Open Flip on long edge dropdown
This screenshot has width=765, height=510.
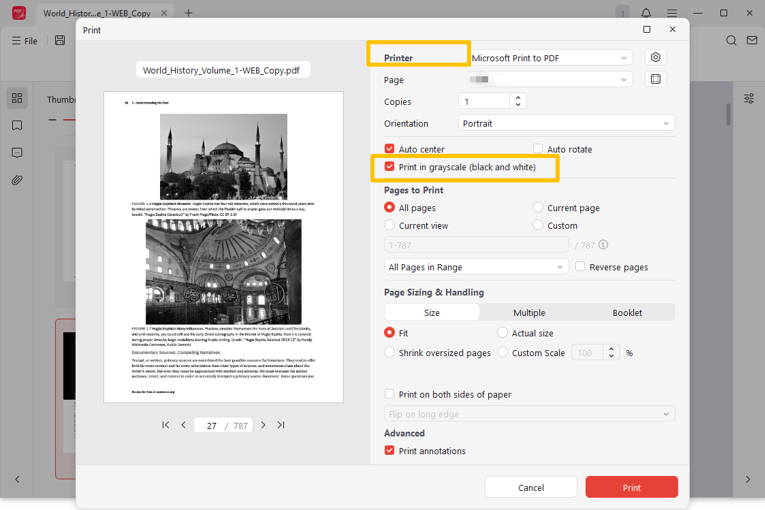(529, 414)
